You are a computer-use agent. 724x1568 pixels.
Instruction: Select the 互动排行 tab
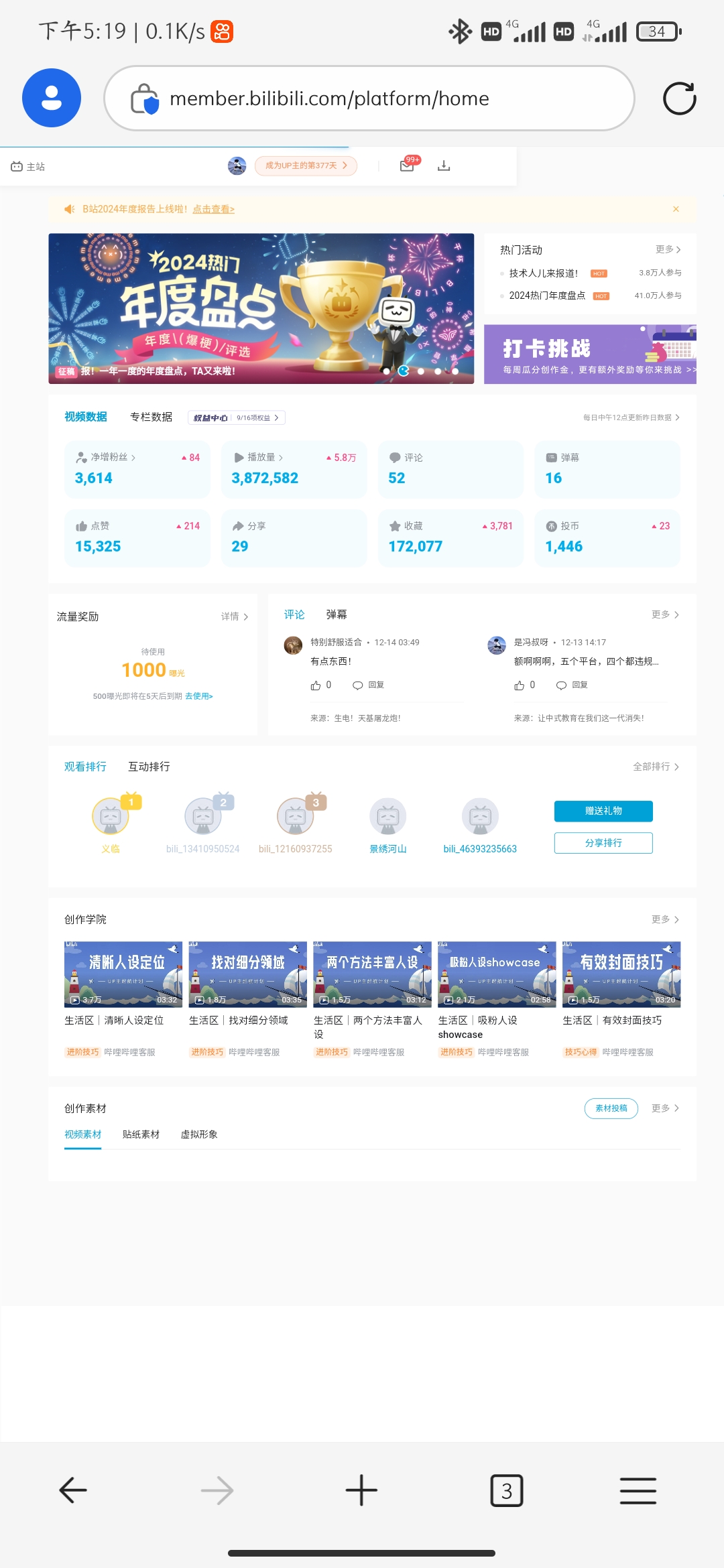coord(149,767)
